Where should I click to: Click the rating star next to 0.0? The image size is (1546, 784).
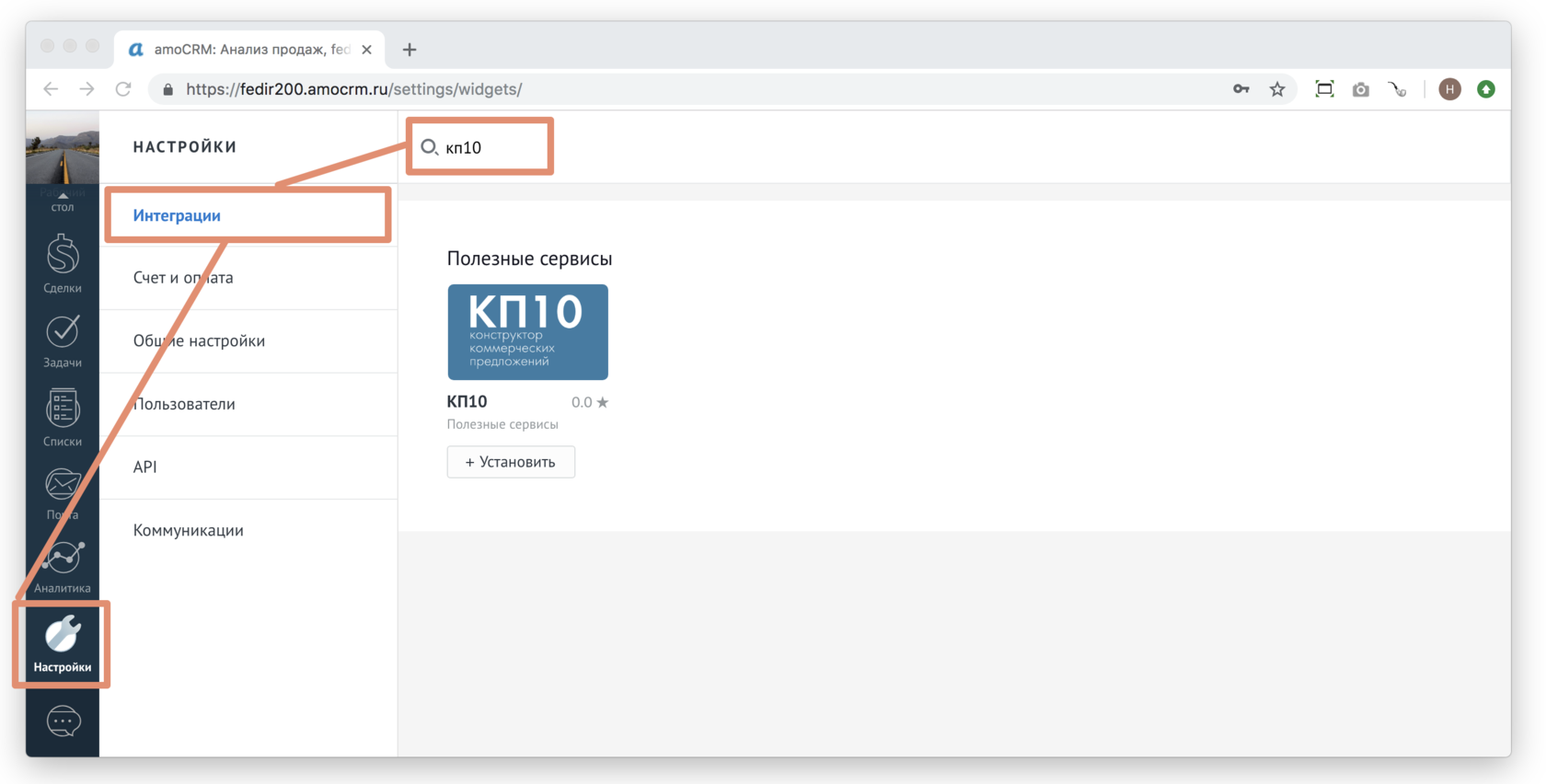(603, 402)
